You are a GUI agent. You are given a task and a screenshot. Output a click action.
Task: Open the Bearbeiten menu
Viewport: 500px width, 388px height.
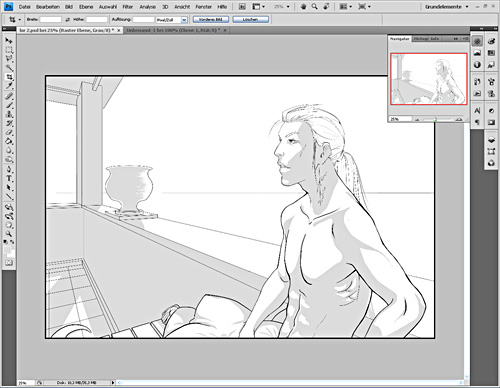pos(48,7)
